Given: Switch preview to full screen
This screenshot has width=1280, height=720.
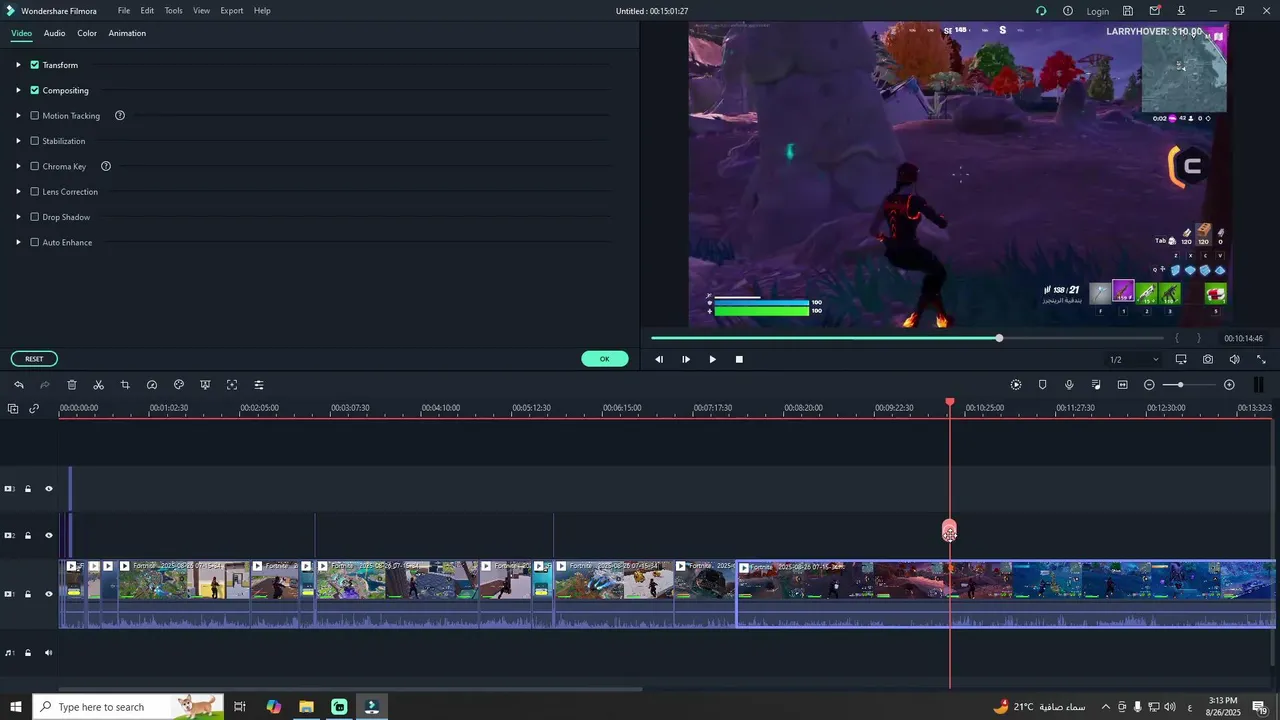Looking at the screenshot, I should [x=1261, y=359].
